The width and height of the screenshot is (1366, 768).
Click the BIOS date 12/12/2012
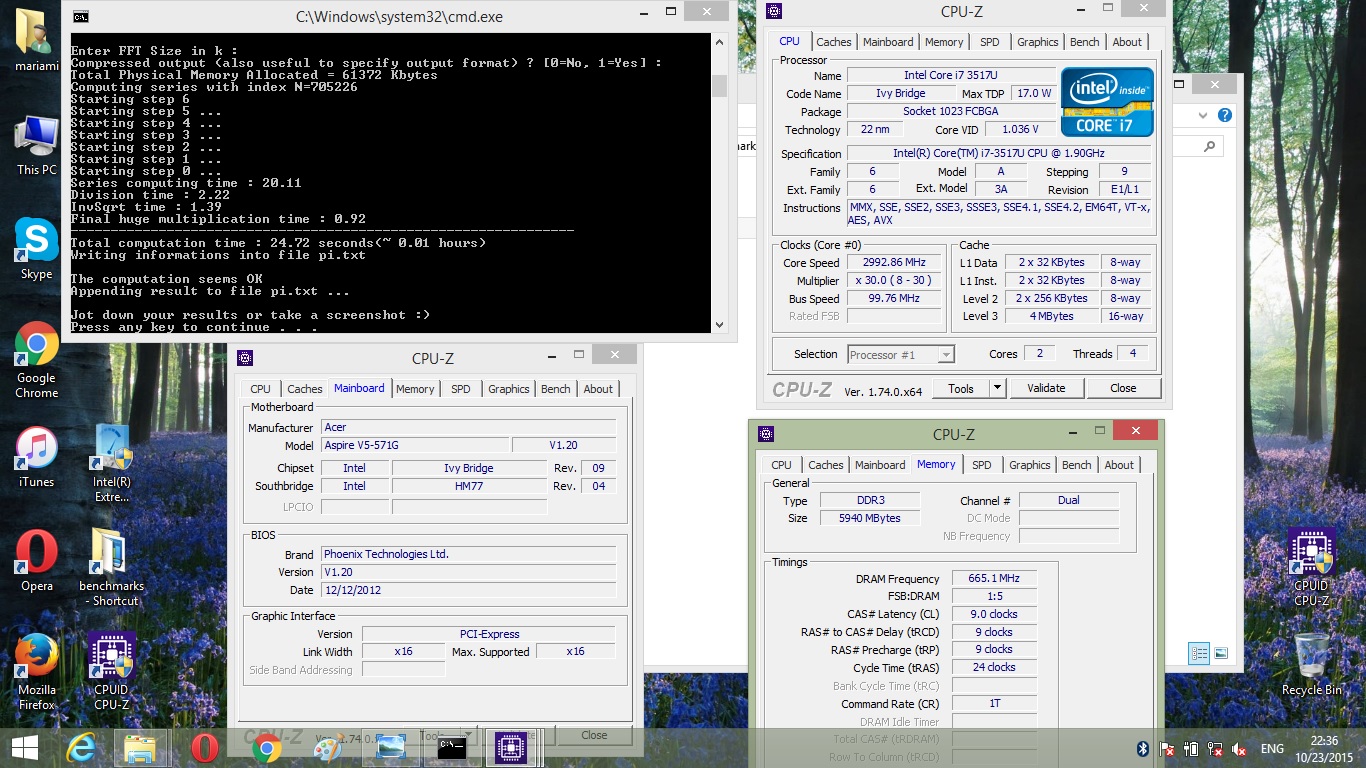tap(468, 590)
